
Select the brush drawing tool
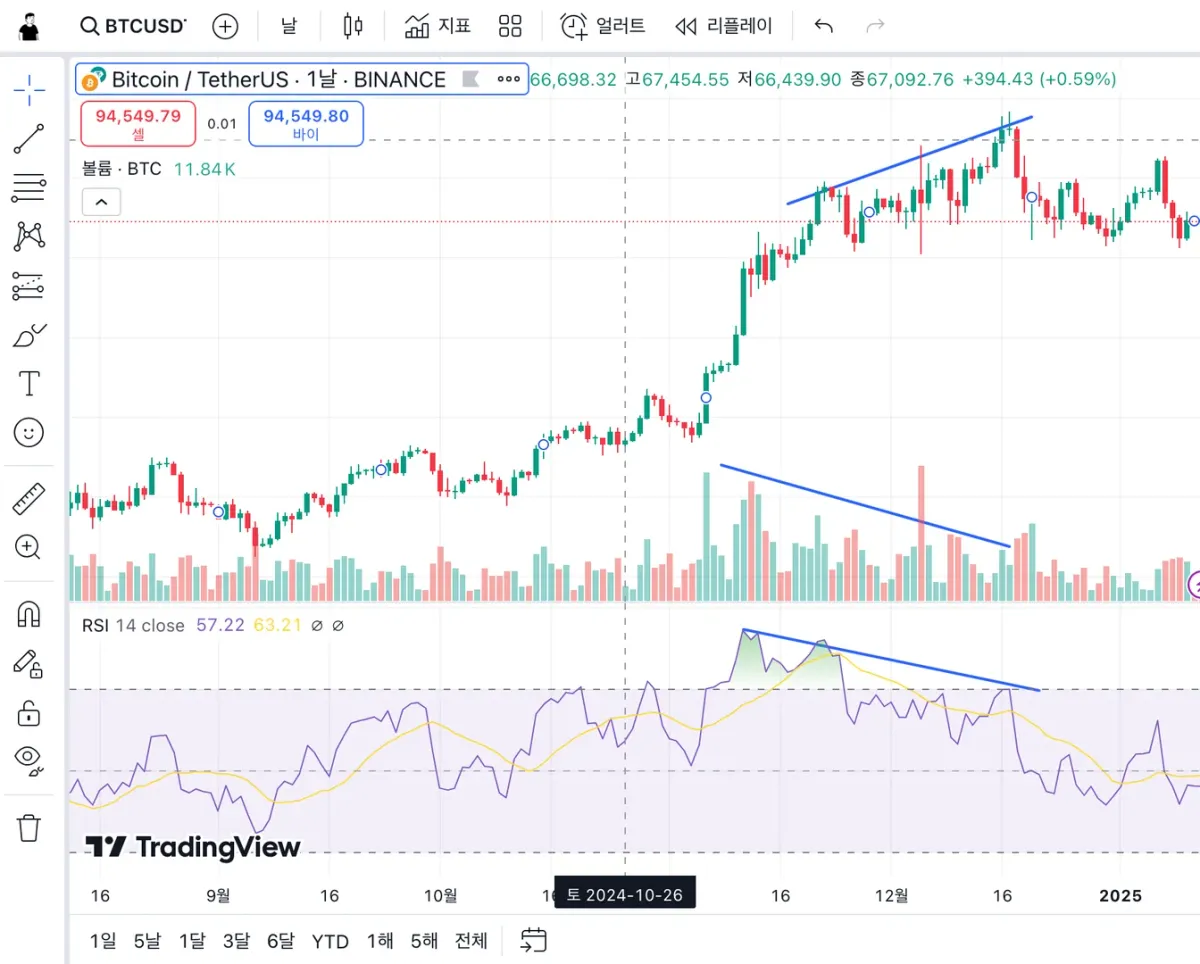click(x=29, y=335)
